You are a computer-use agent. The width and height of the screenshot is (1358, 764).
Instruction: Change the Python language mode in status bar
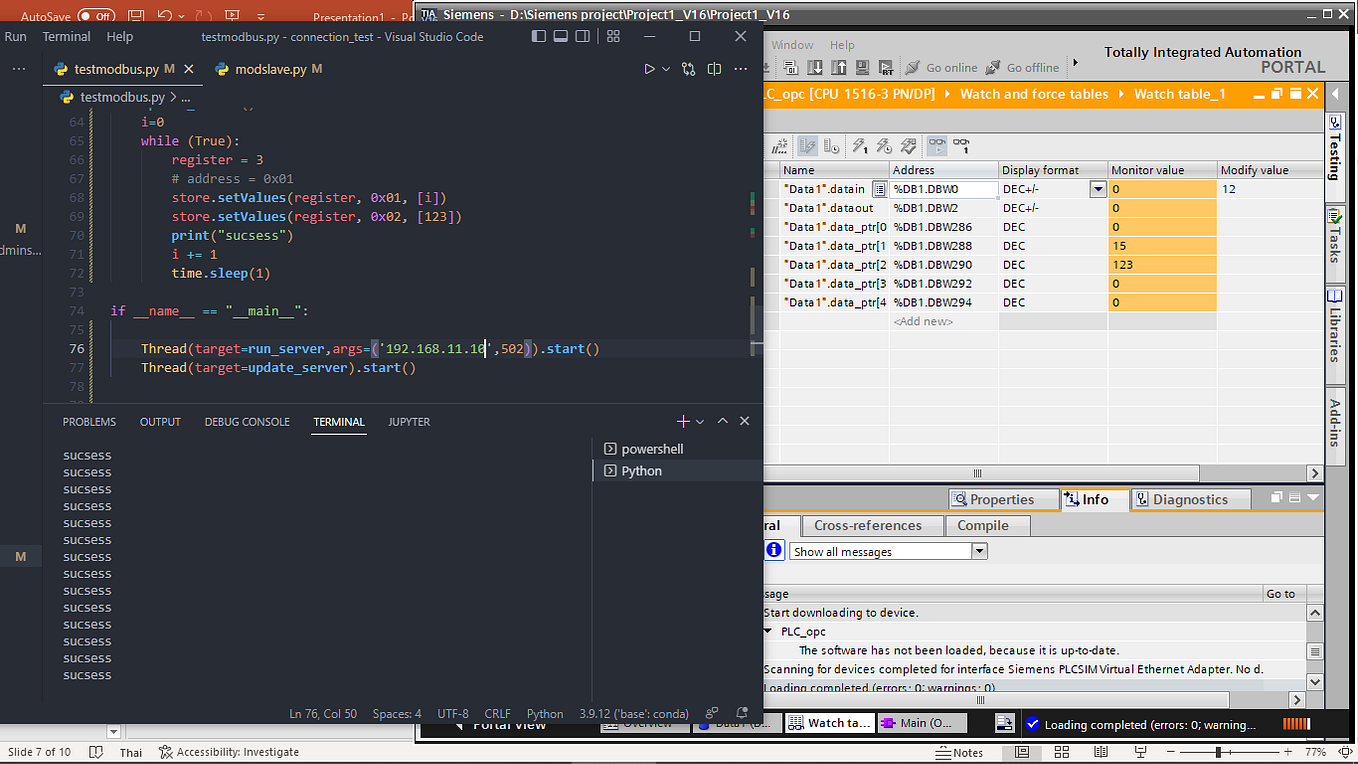click(545, 714)
